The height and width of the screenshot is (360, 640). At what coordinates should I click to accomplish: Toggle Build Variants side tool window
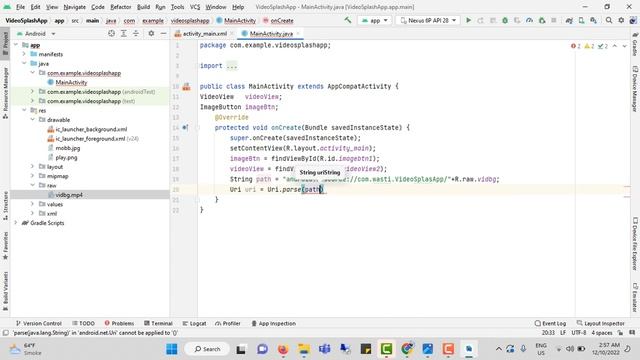(x=5, y=291)
